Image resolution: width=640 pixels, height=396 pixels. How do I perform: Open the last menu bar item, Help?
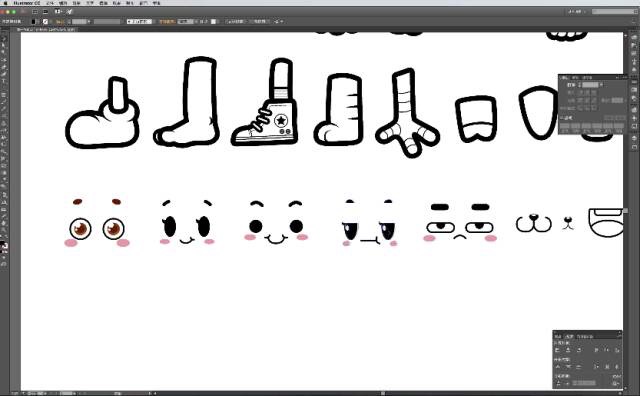156,3
